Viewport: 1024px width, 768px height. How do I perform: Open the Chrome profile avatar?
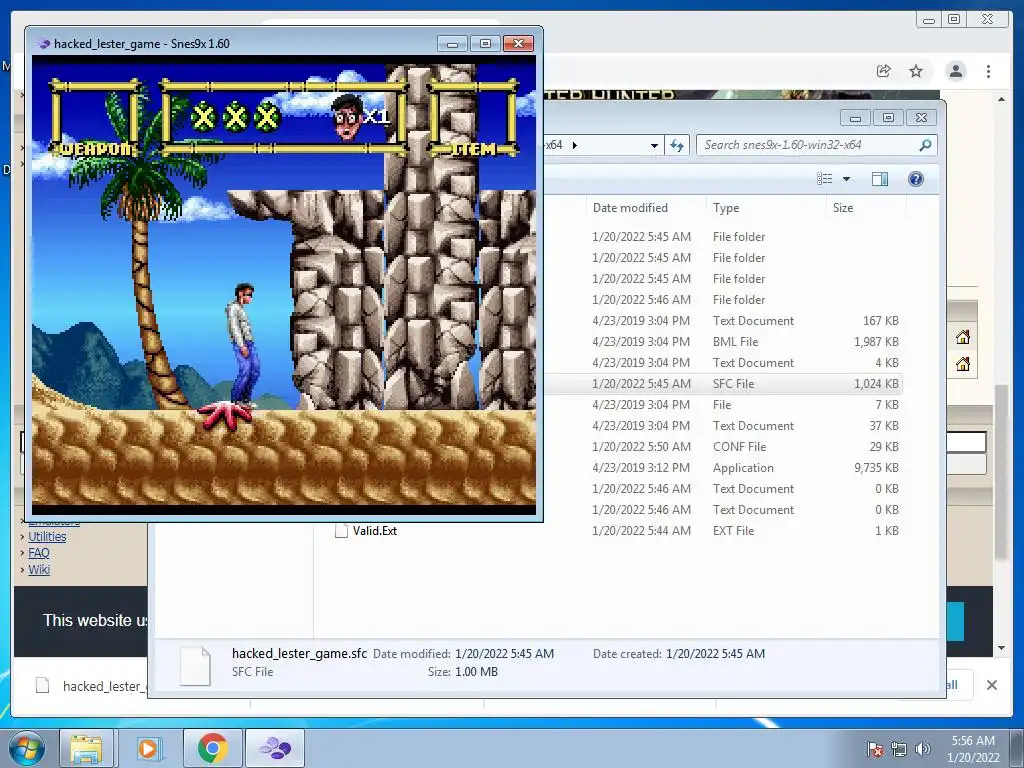[956, 71]
